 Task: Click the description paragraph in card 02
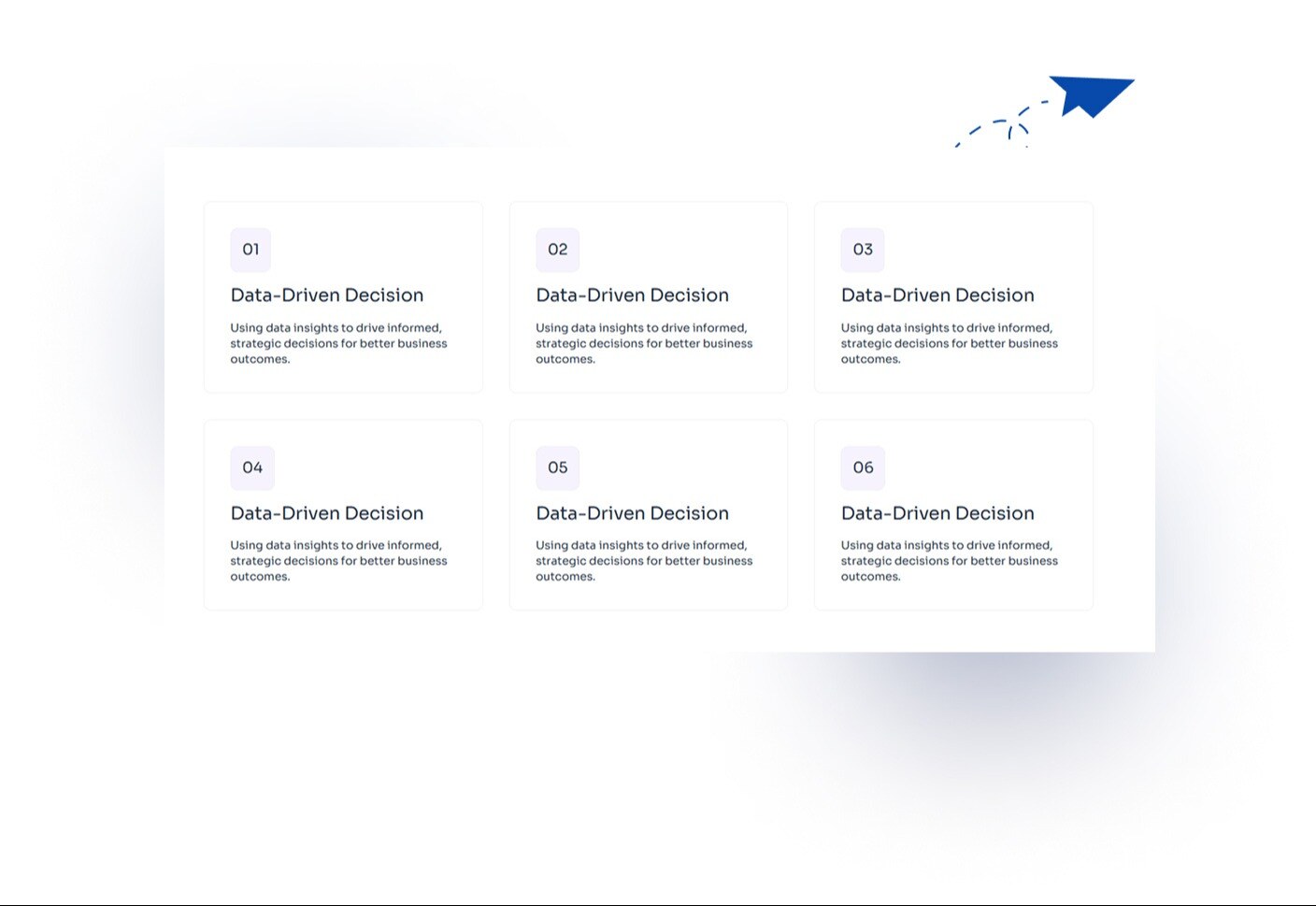coord(644,343)
